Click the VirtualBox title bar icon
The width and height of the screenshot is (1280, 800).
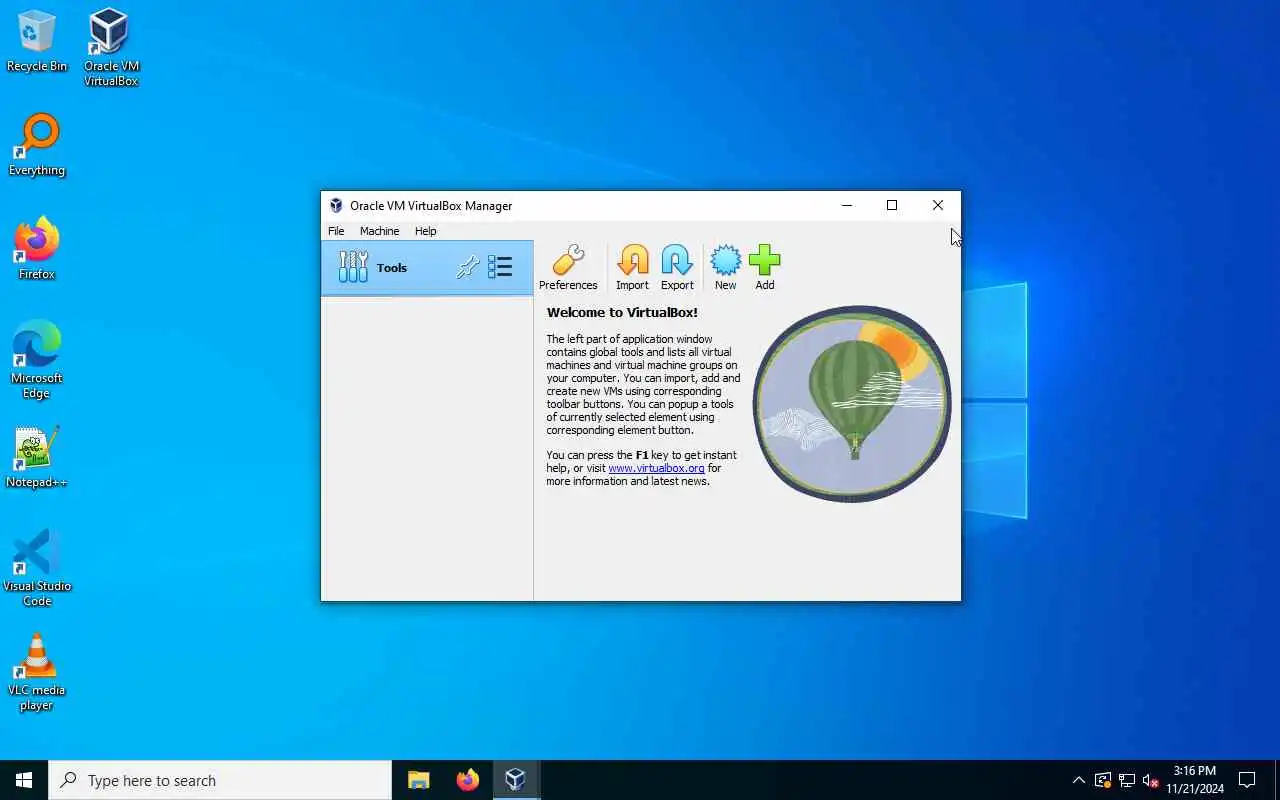[x=336, y=206]
